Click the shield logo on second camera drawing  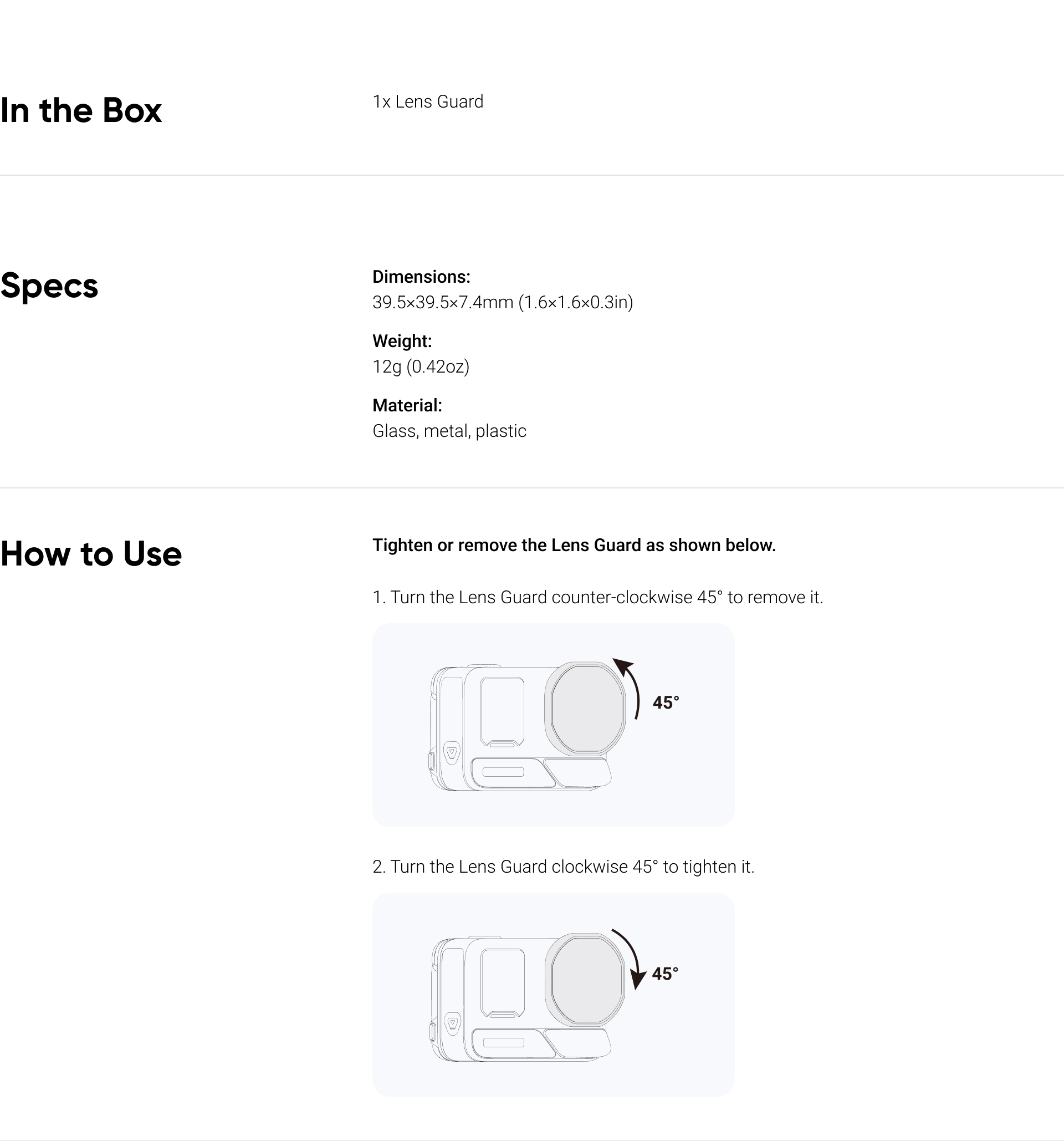(453, 1023)
